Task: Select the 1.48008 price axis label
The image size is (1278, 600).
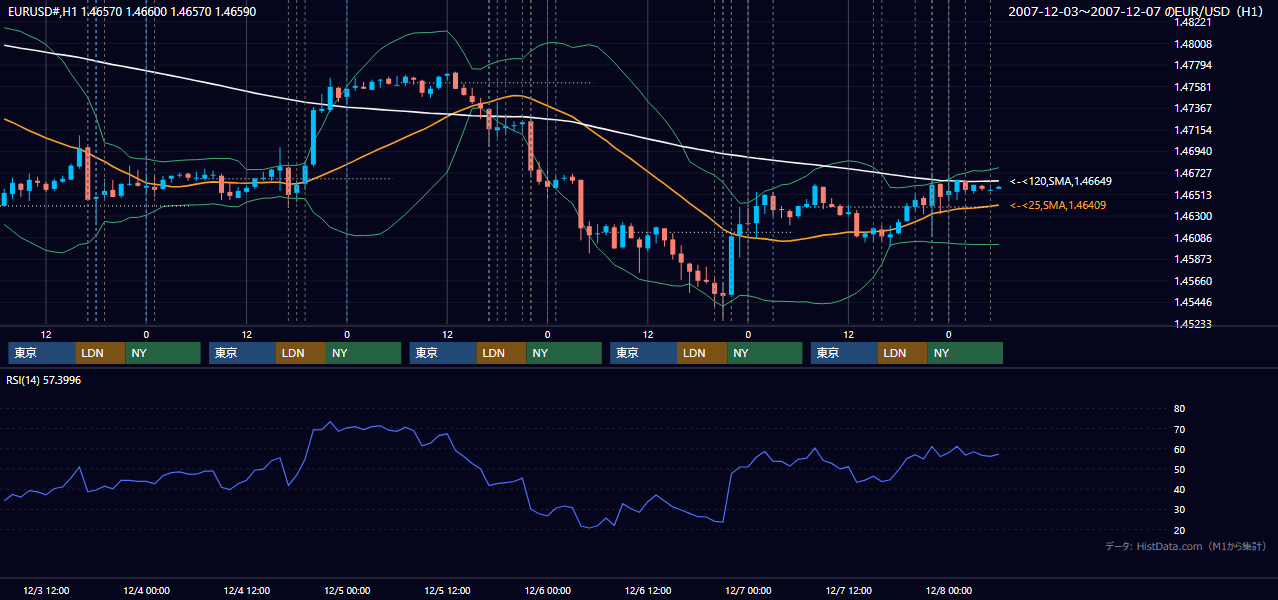Action: 1193,44
